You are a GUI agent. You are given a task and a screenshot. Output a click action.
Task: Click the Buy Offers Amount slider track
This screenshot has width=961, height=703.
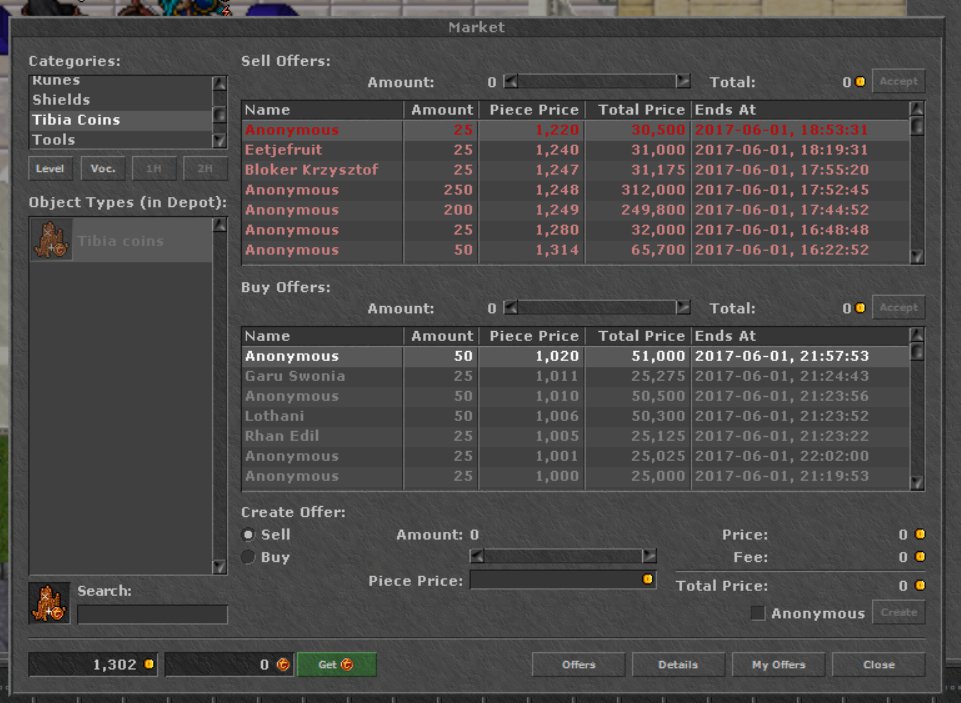[x=597, y=307]
